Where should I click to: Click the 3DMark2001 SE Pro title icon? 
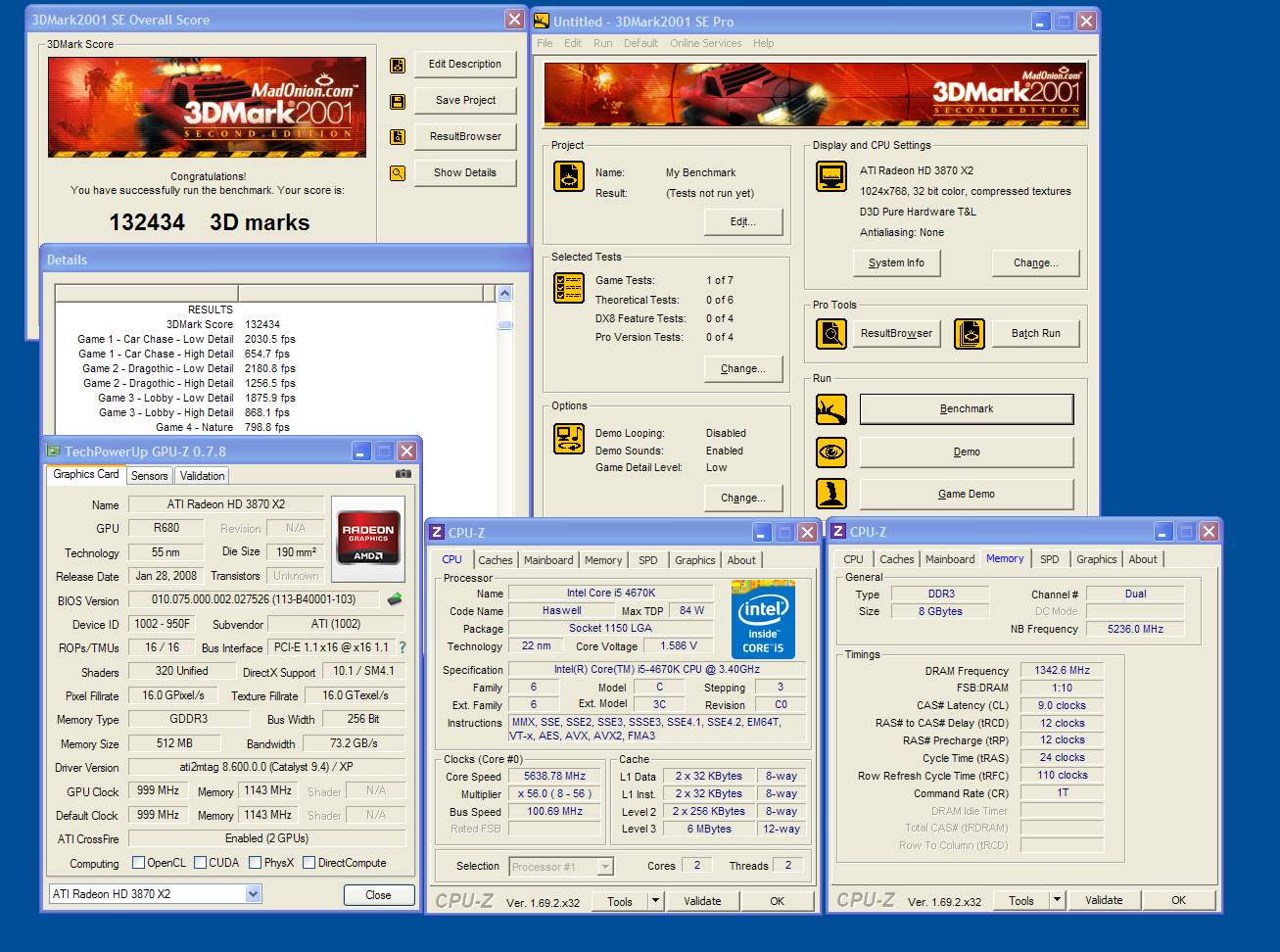(x=542, y=21)
